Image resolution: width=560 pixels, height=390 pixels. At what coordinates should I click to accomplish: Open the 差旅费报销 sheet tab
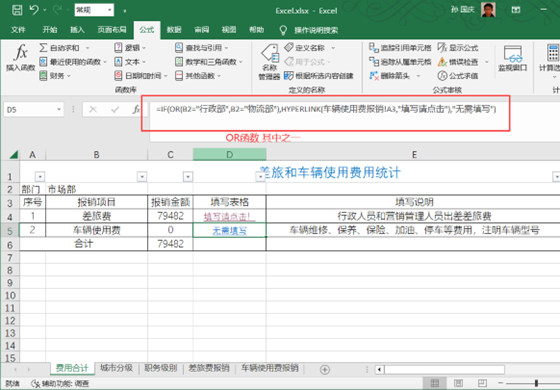[x=209, y=368]
